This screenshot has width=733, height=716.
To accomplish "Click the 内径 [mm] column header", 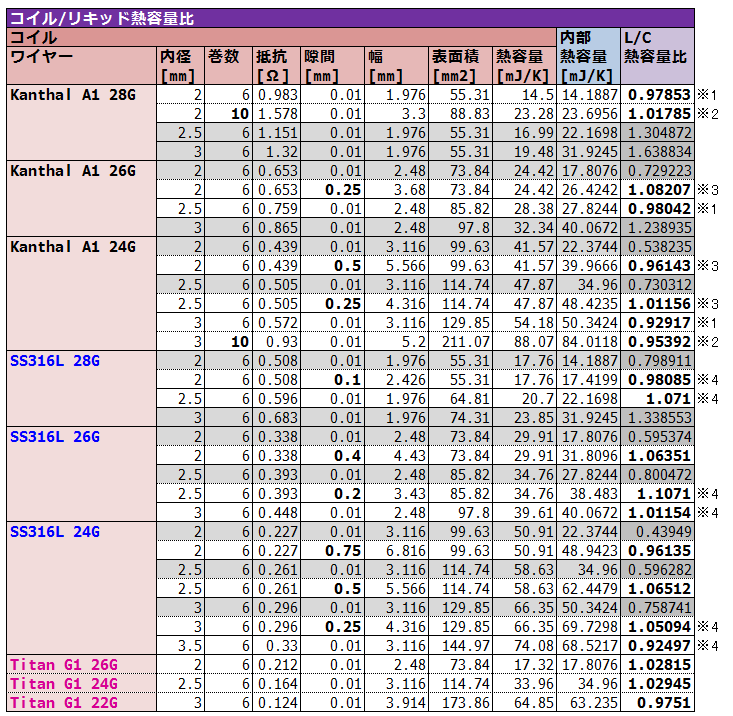I will click(180, 66).
